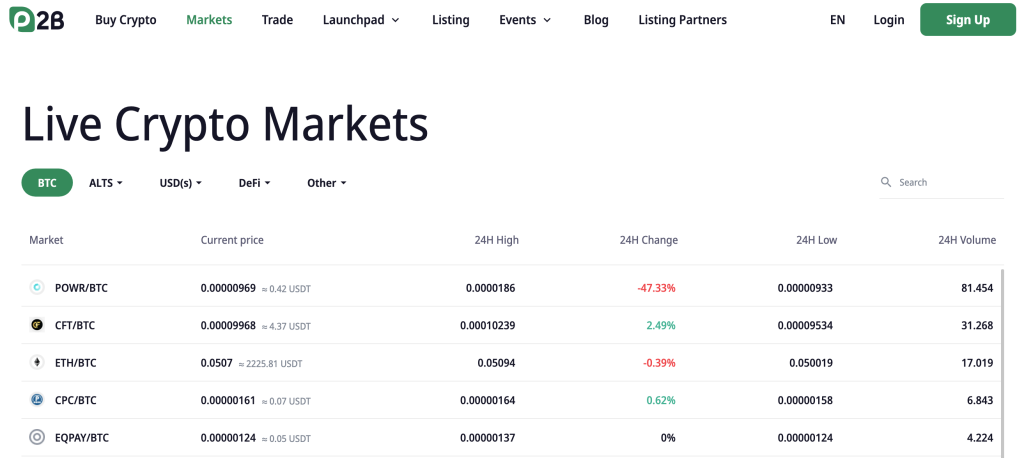Screen dimensions: 1024x458
Task: Open the Events dropdown menu
Action: 525,20
